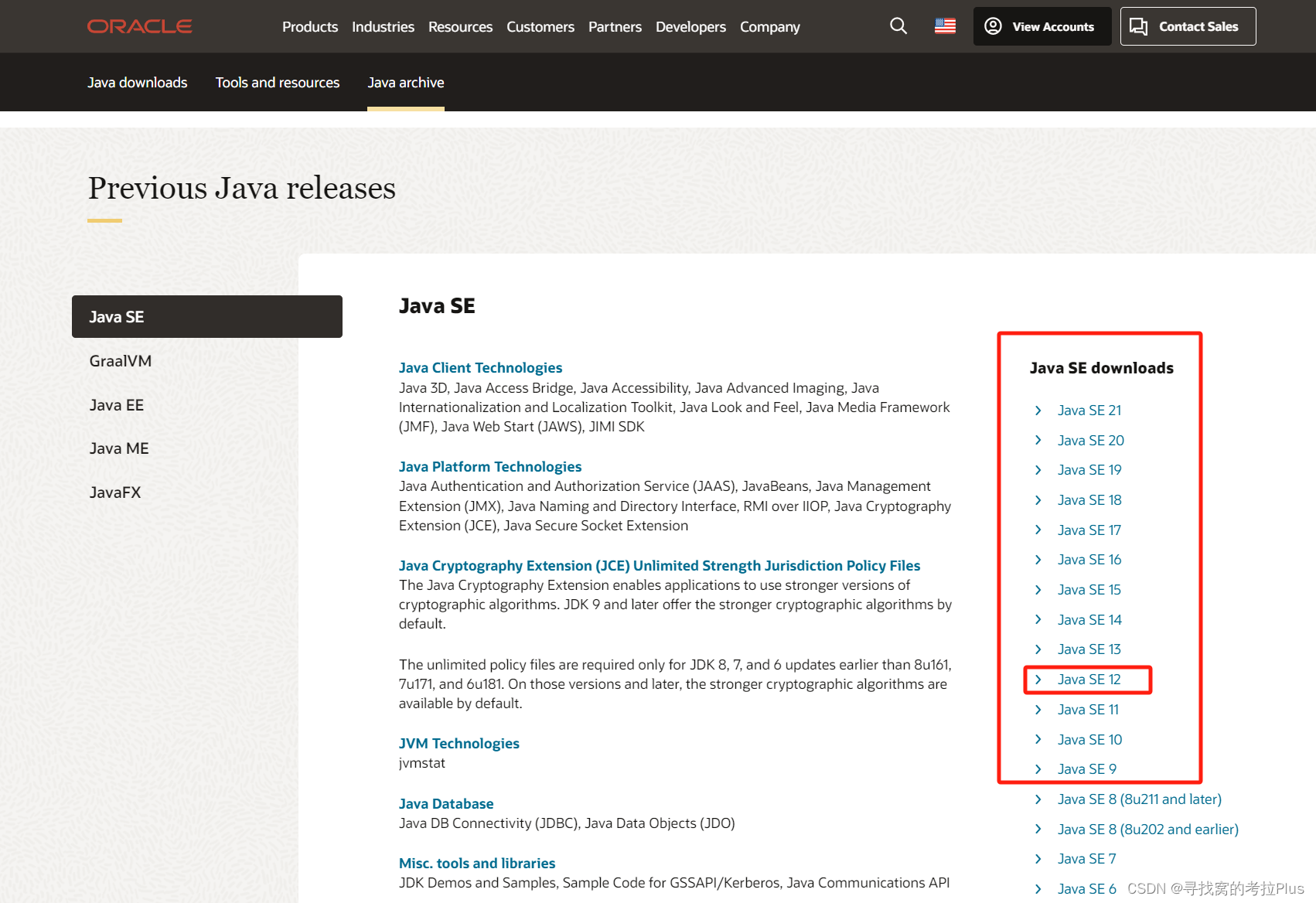Open the Java SE 15 download link
1316x903 pixels.
(x=1089, y=590)
